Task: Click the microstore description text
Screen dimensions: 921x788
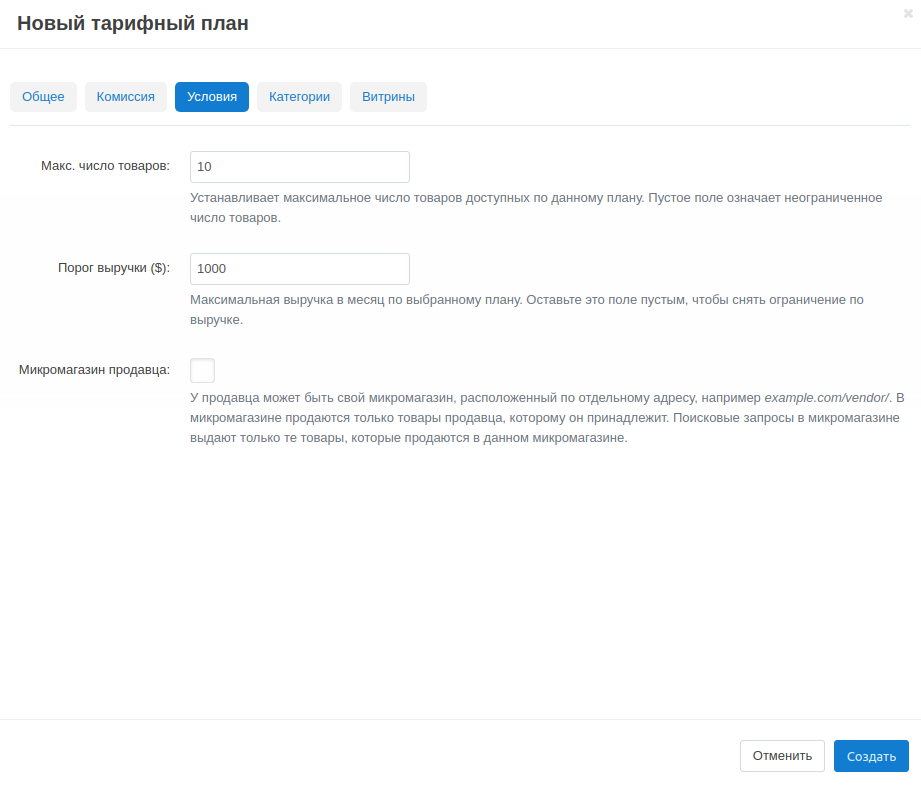Action: [546, 418]
